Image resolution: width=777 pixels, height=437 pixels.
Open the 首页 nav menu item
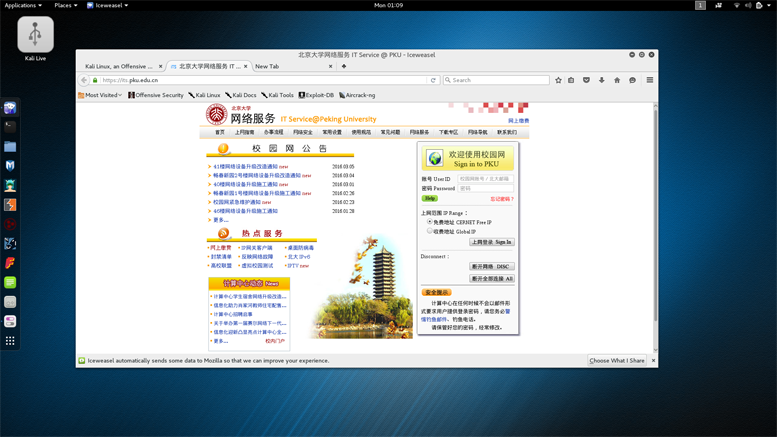tap(220, 132)
